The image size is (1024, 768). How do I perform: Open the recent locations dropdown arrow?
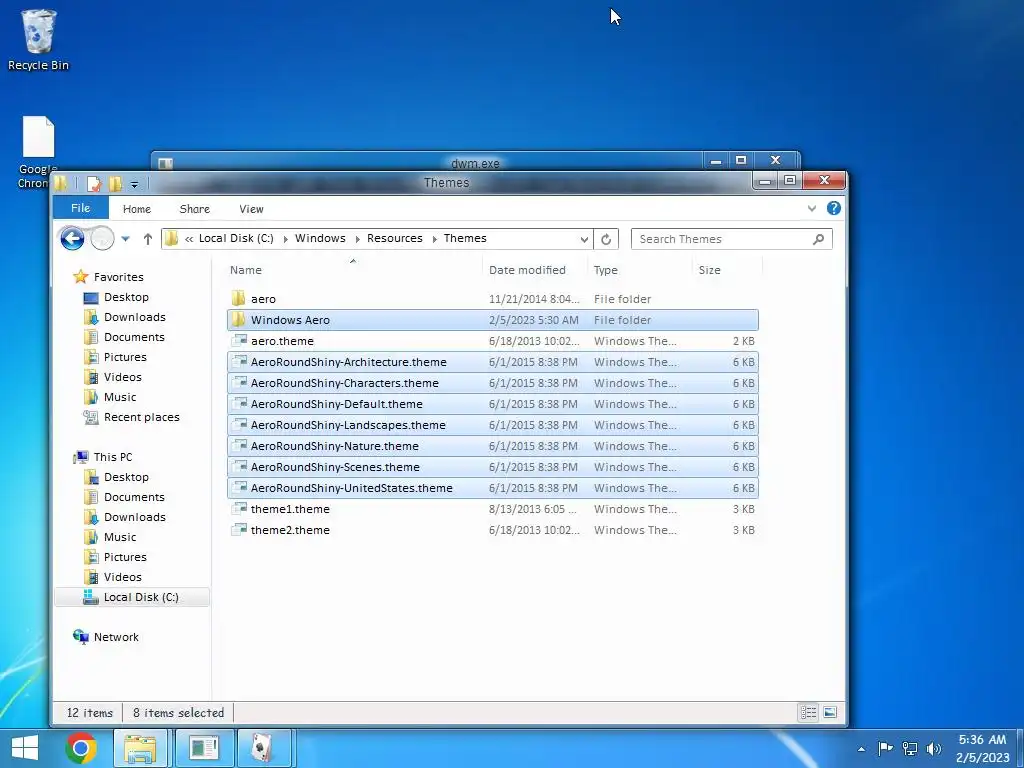click(x=125, y=239)
